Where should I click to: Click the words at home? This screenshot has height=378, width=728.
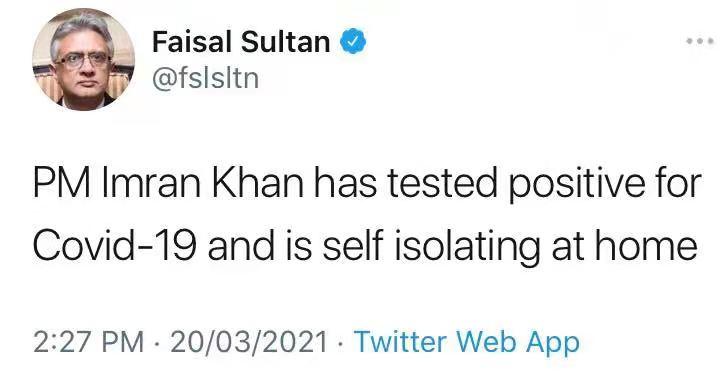(x=624, y=246)
